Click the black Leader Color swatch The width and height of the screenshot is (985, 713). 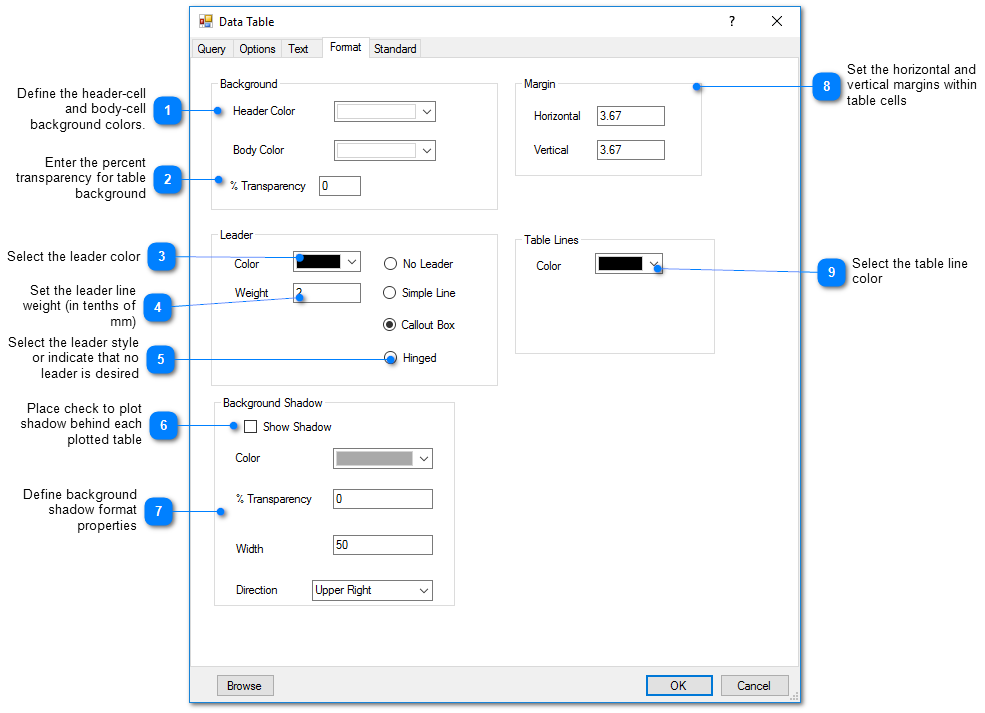click(320, 261)
